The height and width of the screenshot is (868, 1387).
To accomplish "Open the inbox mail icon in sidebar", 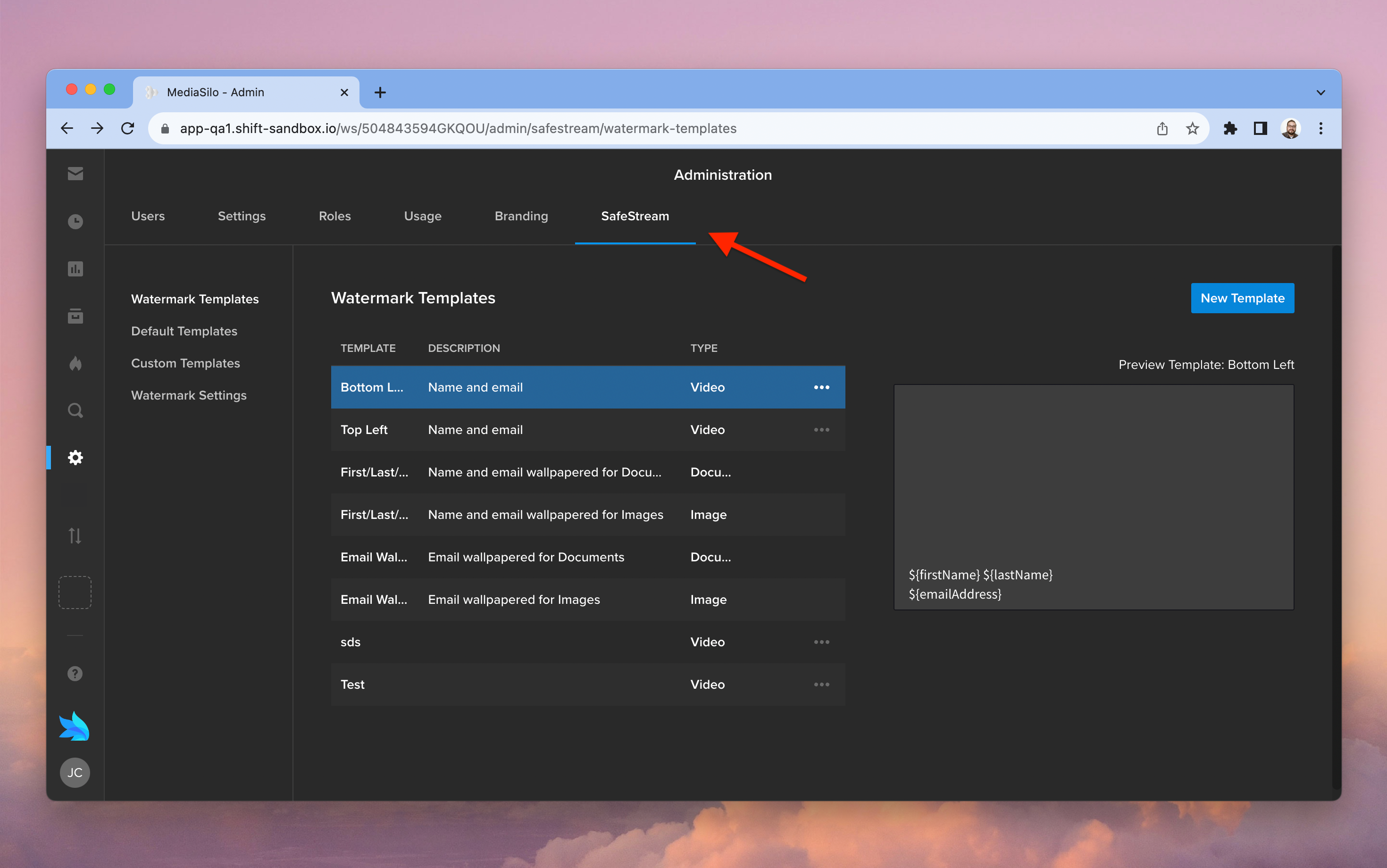I will 75,174.
